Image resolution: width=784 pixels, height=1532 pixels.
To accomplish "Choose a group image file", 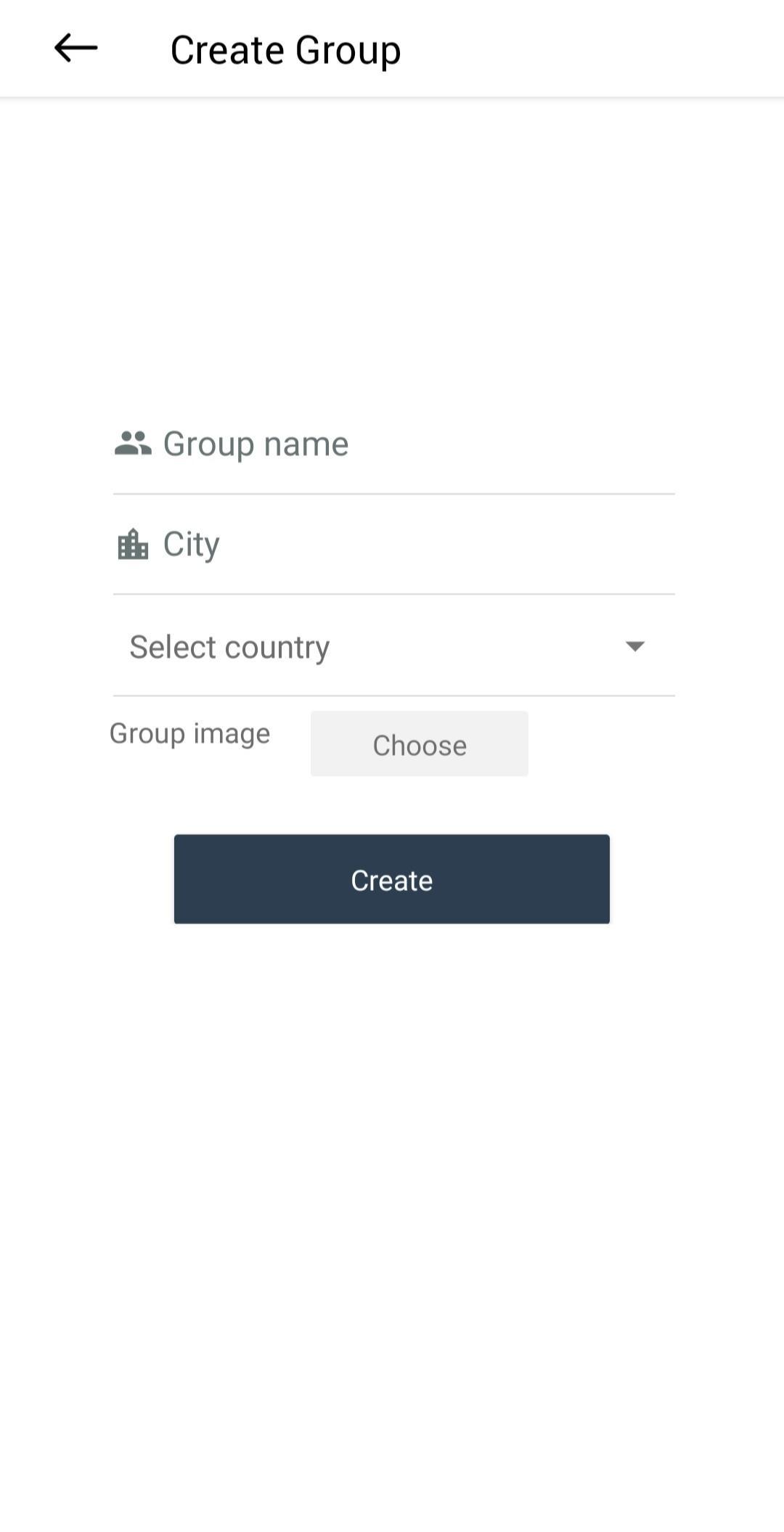I will 420,744.
